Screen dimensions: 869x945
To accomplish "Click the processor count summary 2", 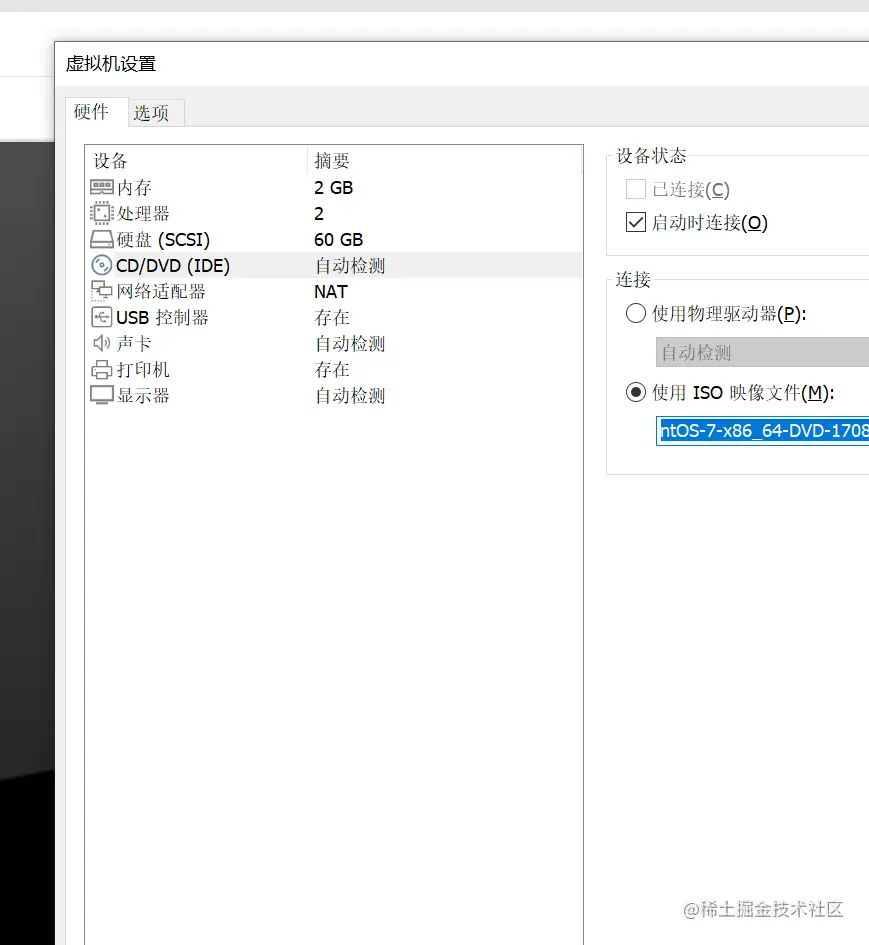I will (319, 213).
